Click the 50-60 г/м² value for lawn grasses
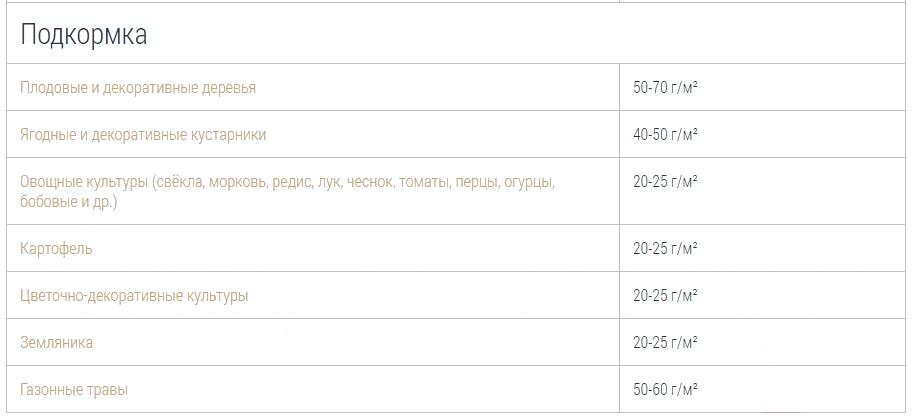 click(x=665, y=389)
